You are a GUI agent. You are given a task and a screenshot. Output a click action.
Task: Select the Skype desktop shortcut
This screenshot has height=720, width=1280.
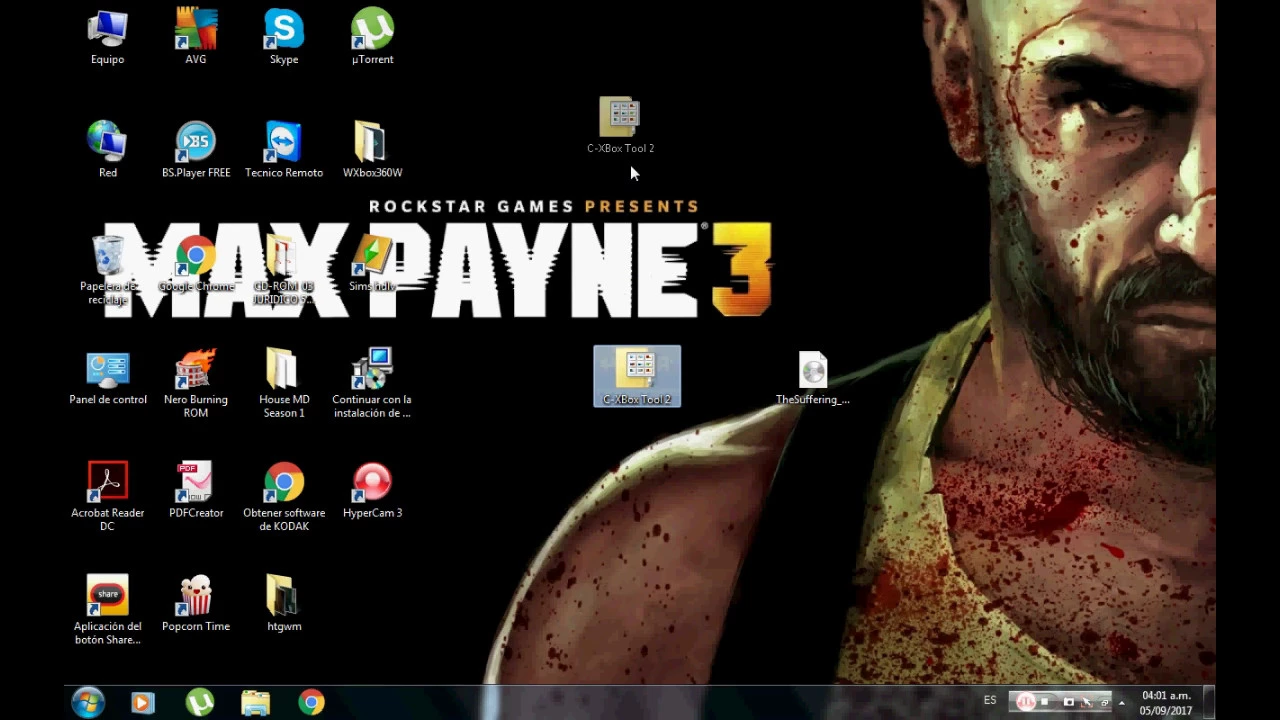click(284, 37)
